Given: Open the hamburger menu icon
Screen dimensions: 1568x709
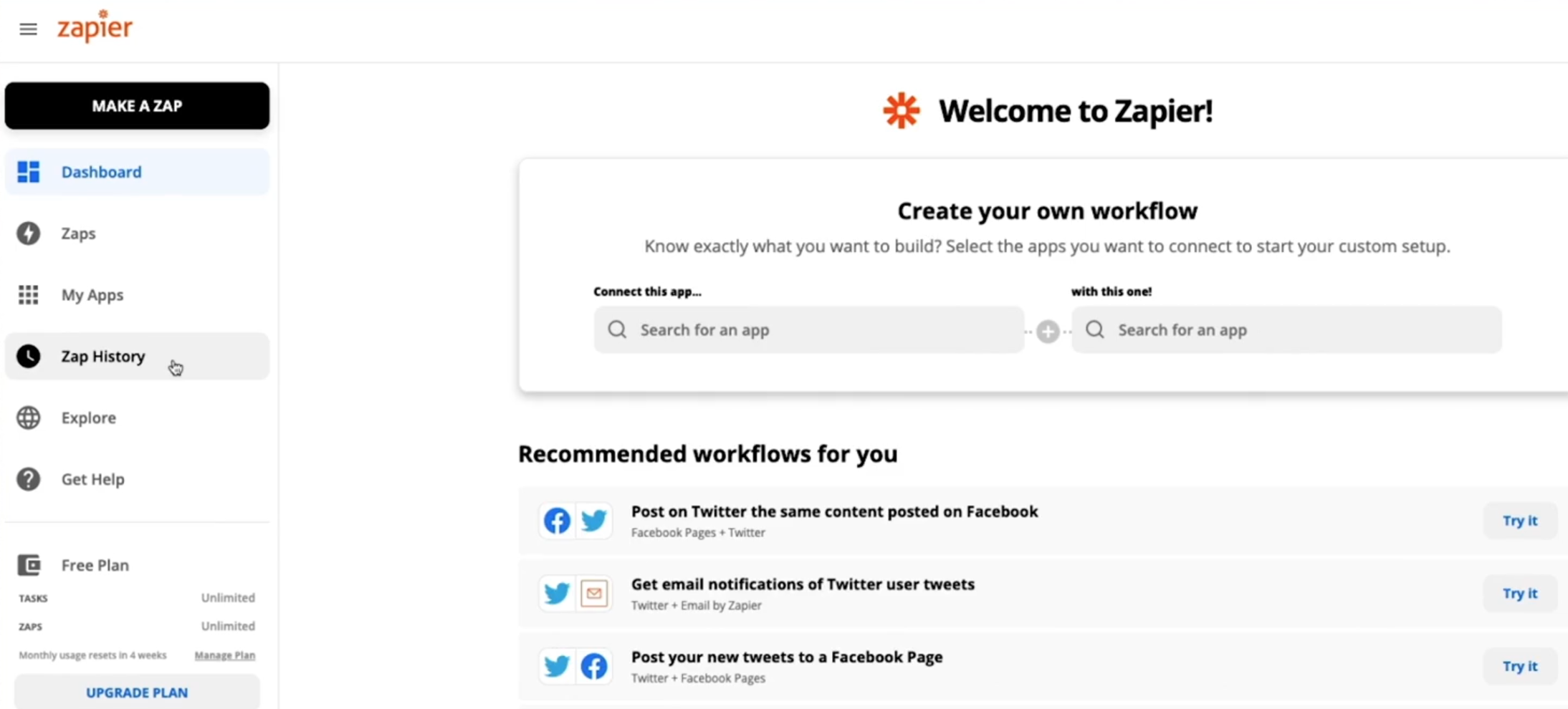Looking at the screenshot, I should pyautogui.click(x=28, y=29).
